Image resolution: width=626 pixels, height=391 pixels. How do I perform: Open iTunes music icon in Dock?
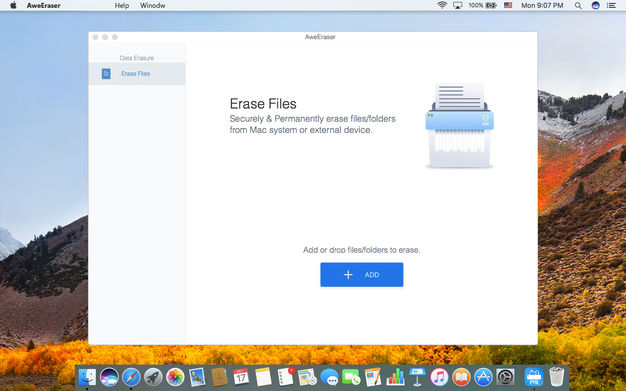(439, 377)
